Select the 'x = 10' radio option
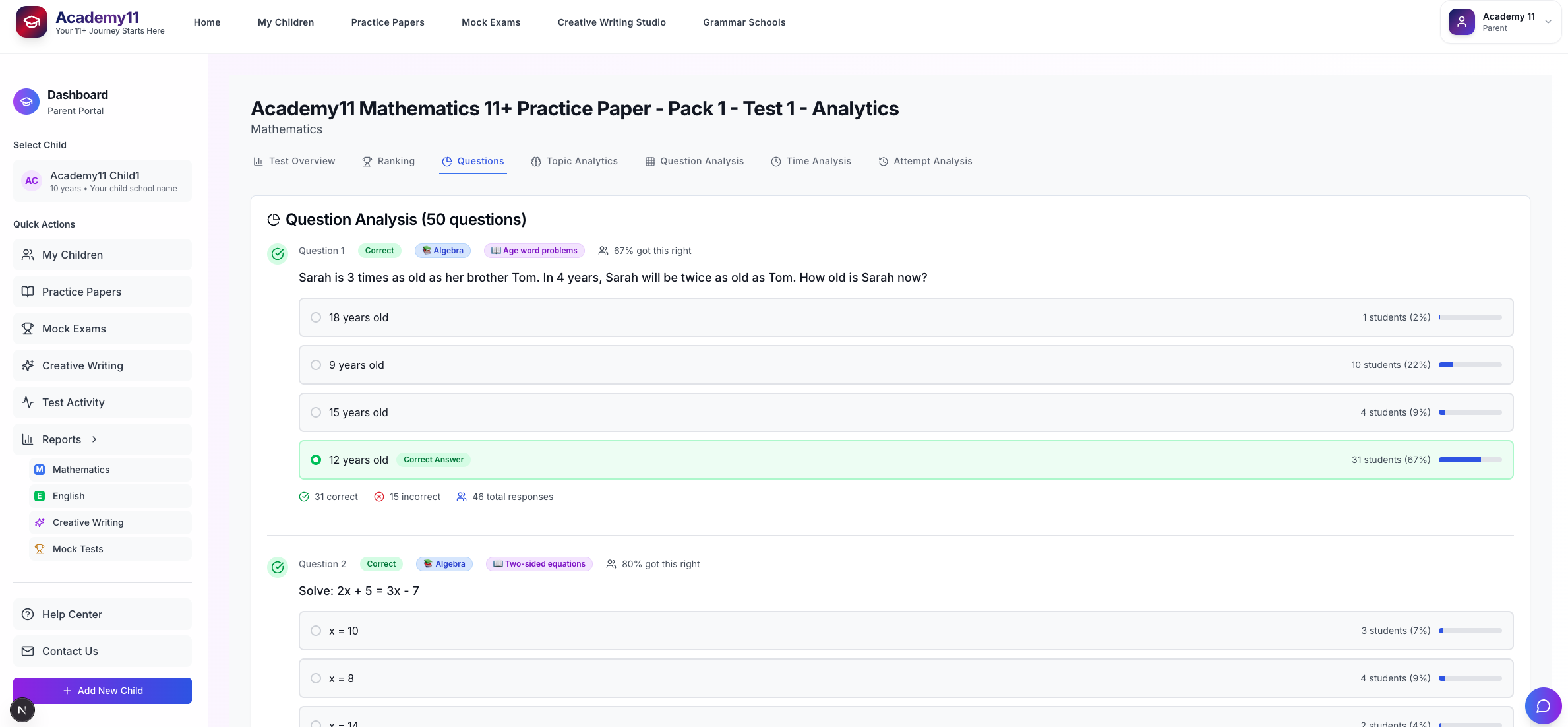 (x=316, y=631)
